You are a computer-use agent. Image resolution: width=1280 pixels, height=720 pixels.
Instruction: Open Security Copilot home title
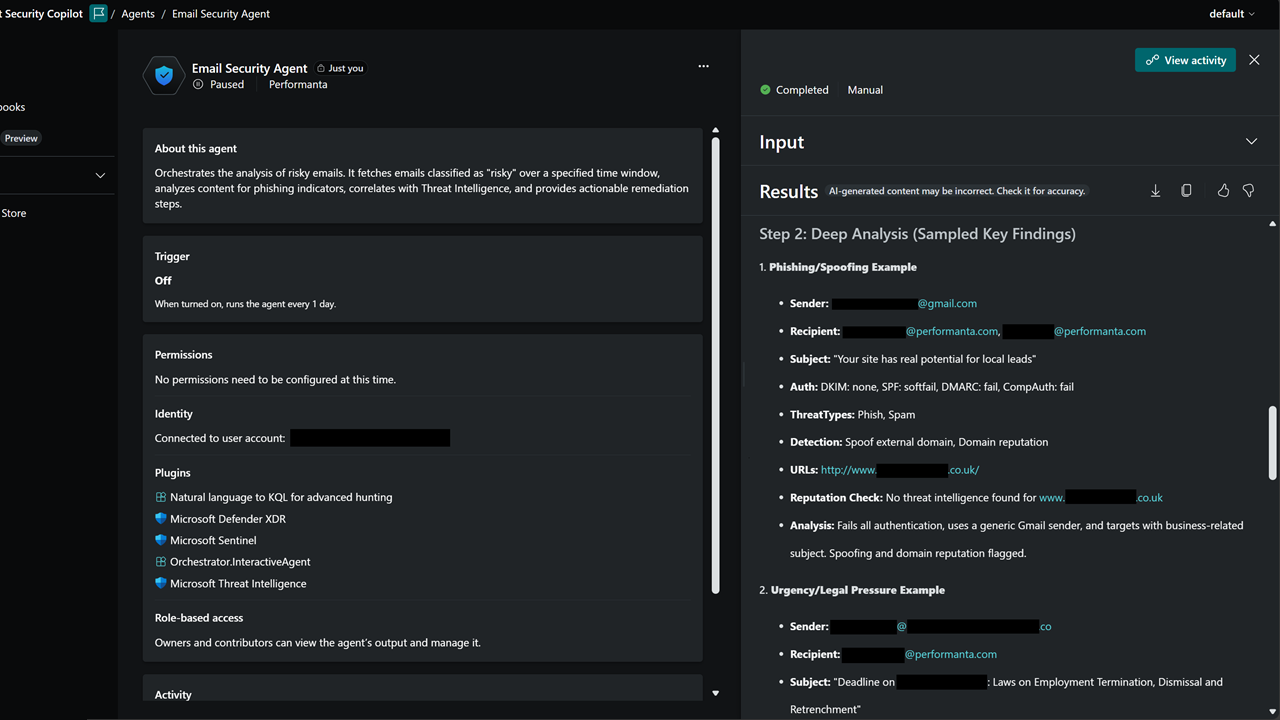[x=42, y=14]
